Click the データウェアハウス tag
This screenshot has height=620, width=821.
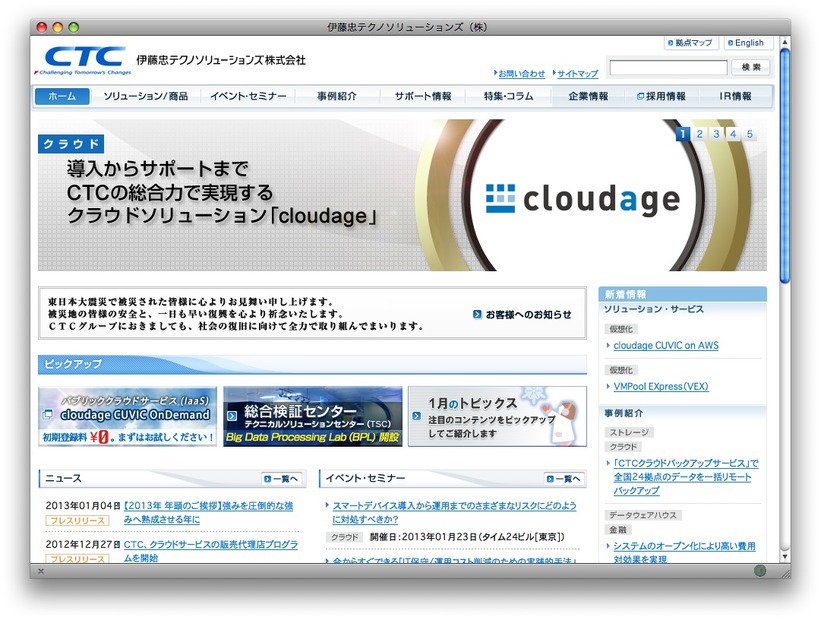tap(642, 515)
